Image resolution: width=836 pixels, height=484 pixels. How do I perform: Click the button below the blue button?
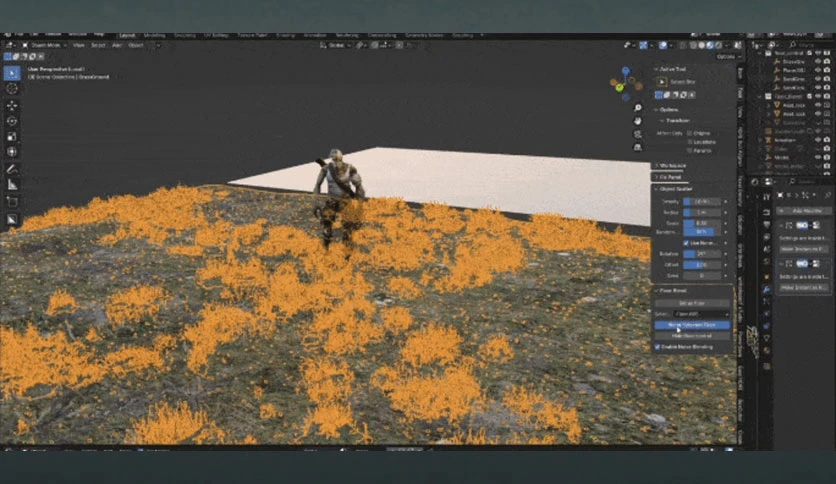(692, 336)
